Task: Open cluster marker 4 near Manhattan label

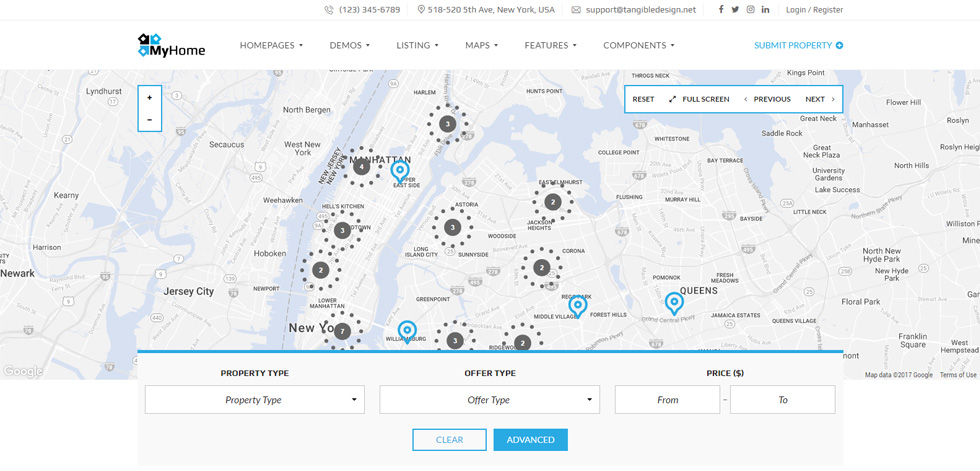Action: [x=361, y=167]
